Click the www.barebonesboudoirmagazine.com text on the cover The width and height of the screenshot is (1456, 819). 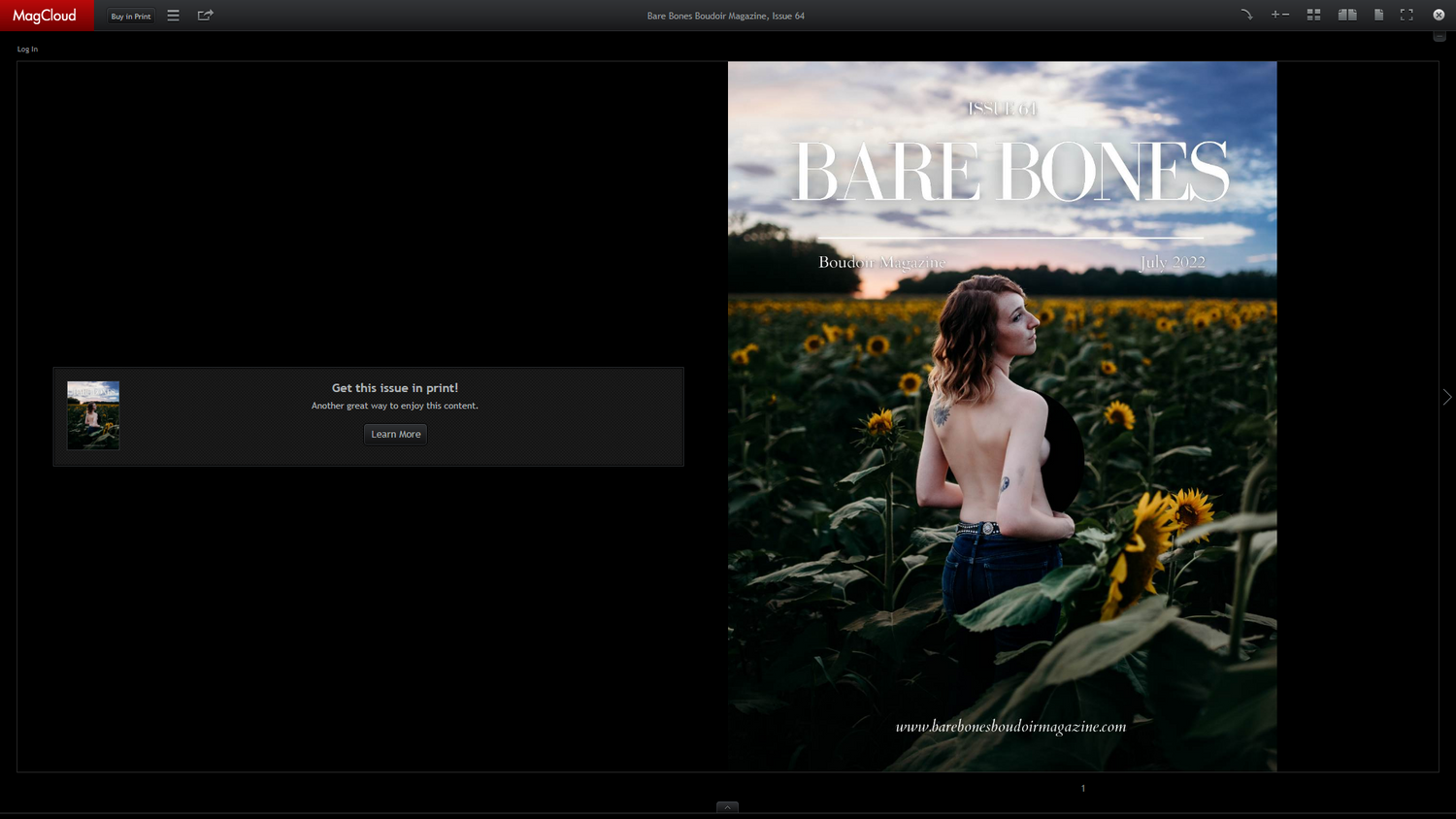point(1010,727)
